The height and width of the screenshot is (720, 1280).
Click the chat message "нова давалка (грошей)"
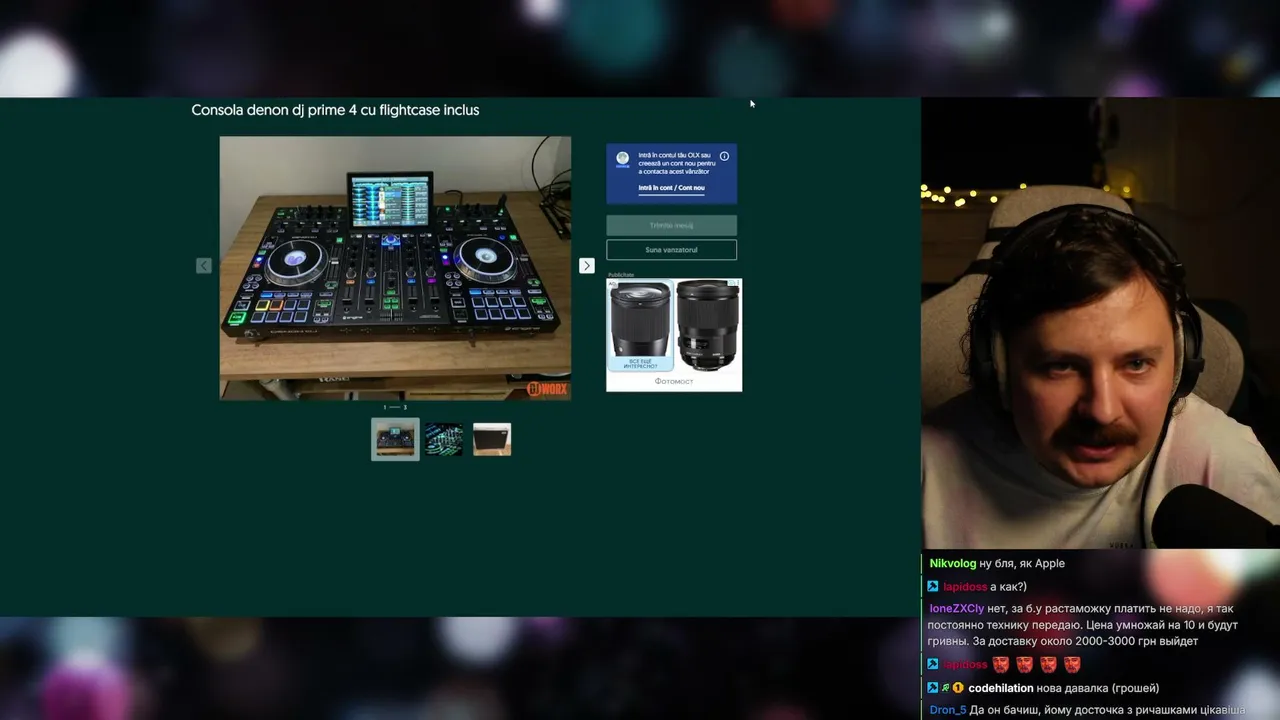(x=1099, y=688)
